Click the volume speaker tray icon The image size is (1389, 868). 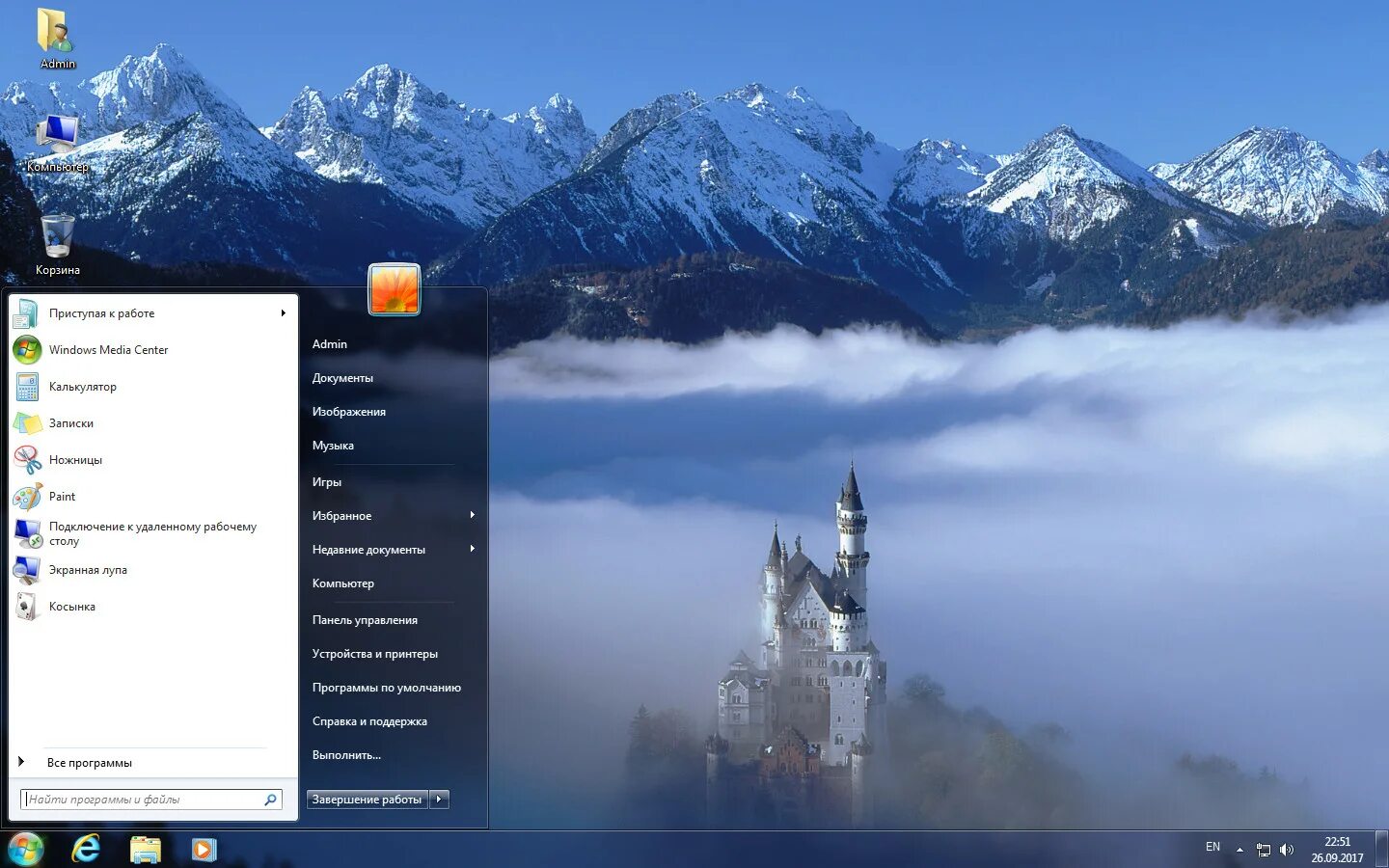(x=1287, y=850)
